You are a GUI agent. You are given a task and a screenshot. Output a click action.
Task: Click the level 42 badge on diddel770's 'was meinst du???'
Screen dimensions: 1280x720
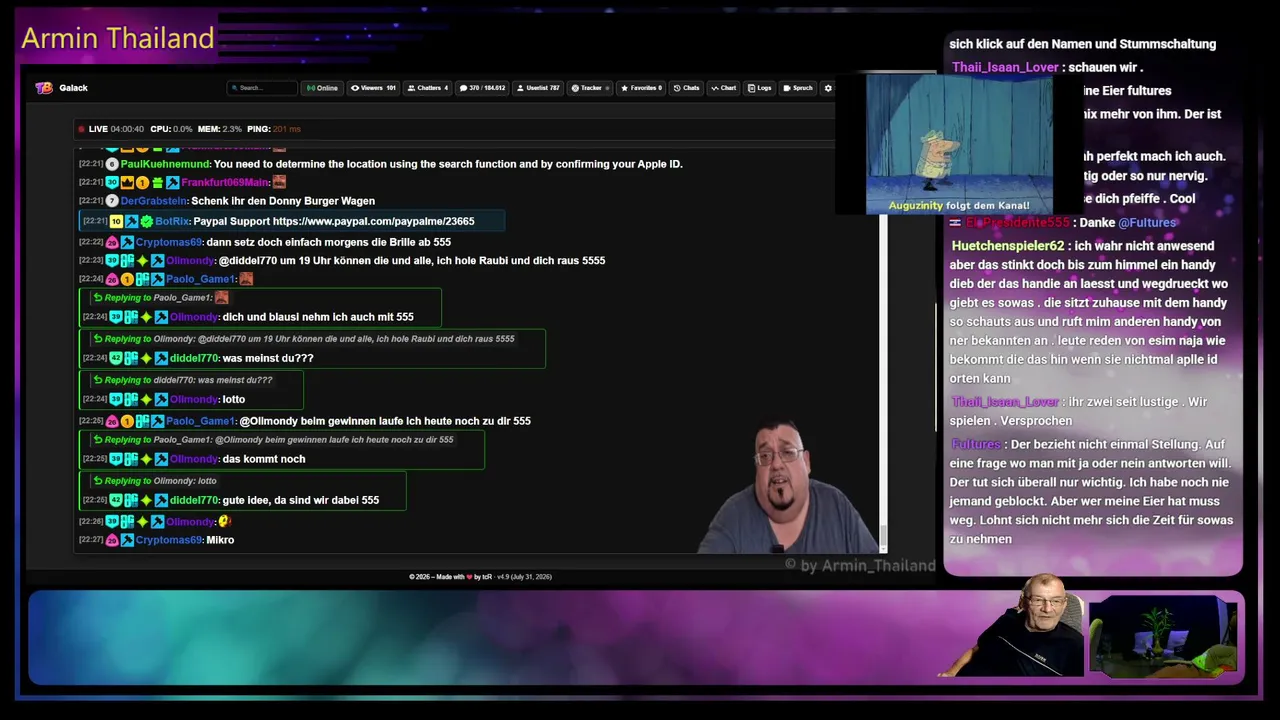[116, 358]
